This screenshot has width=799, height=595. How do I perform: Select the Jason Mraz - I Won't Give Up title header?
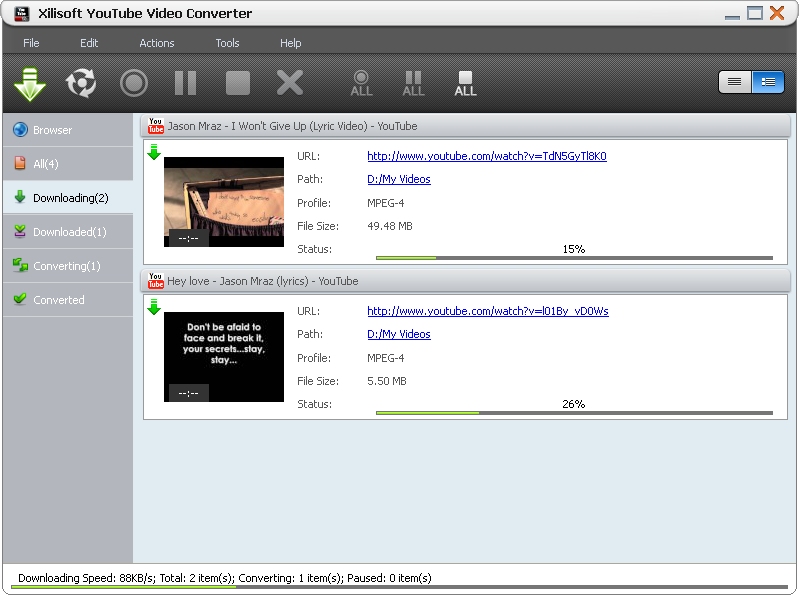(x=465, y=126)
